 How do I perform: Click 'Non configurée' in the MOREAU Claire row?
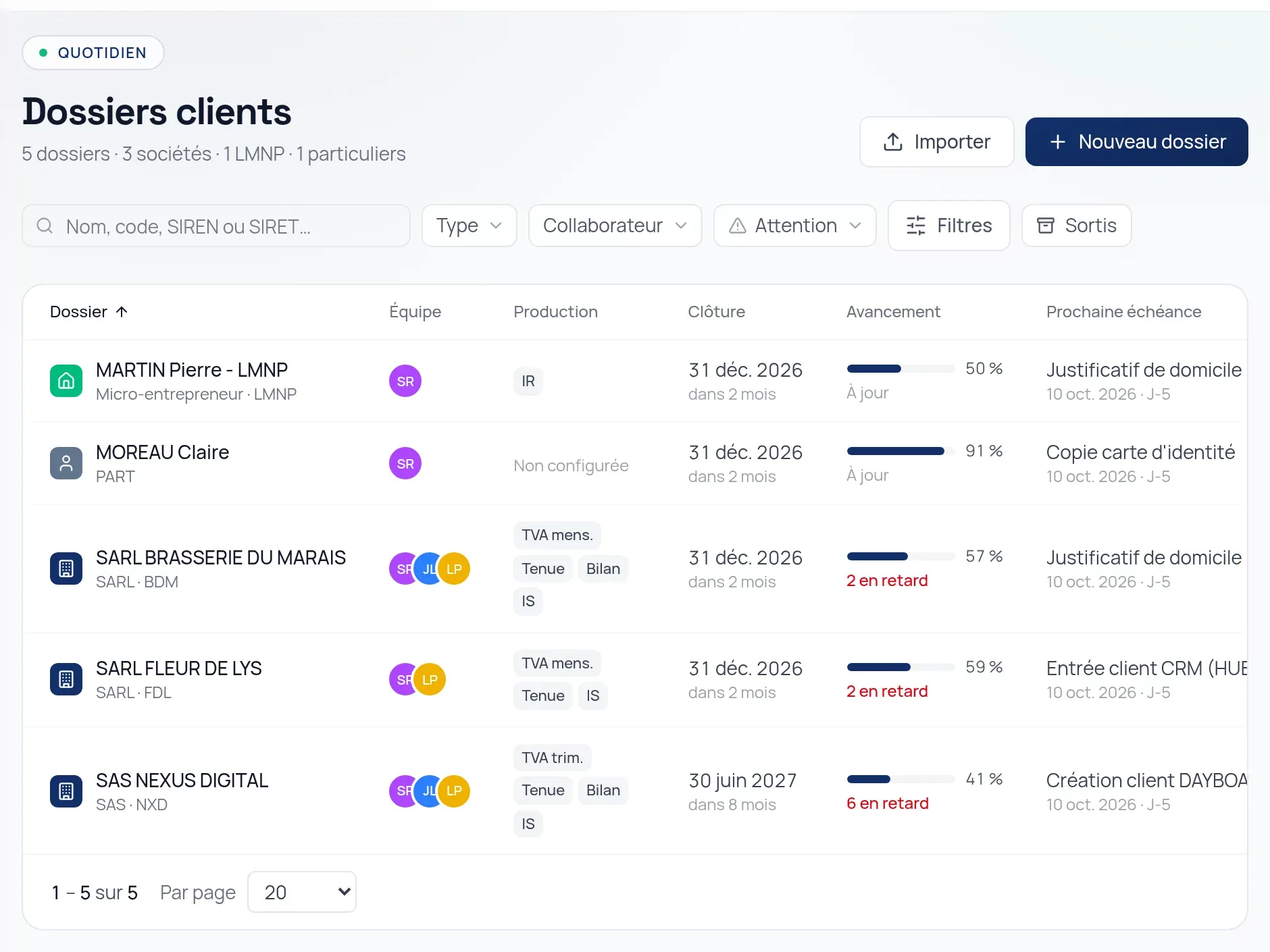[571, 466]
